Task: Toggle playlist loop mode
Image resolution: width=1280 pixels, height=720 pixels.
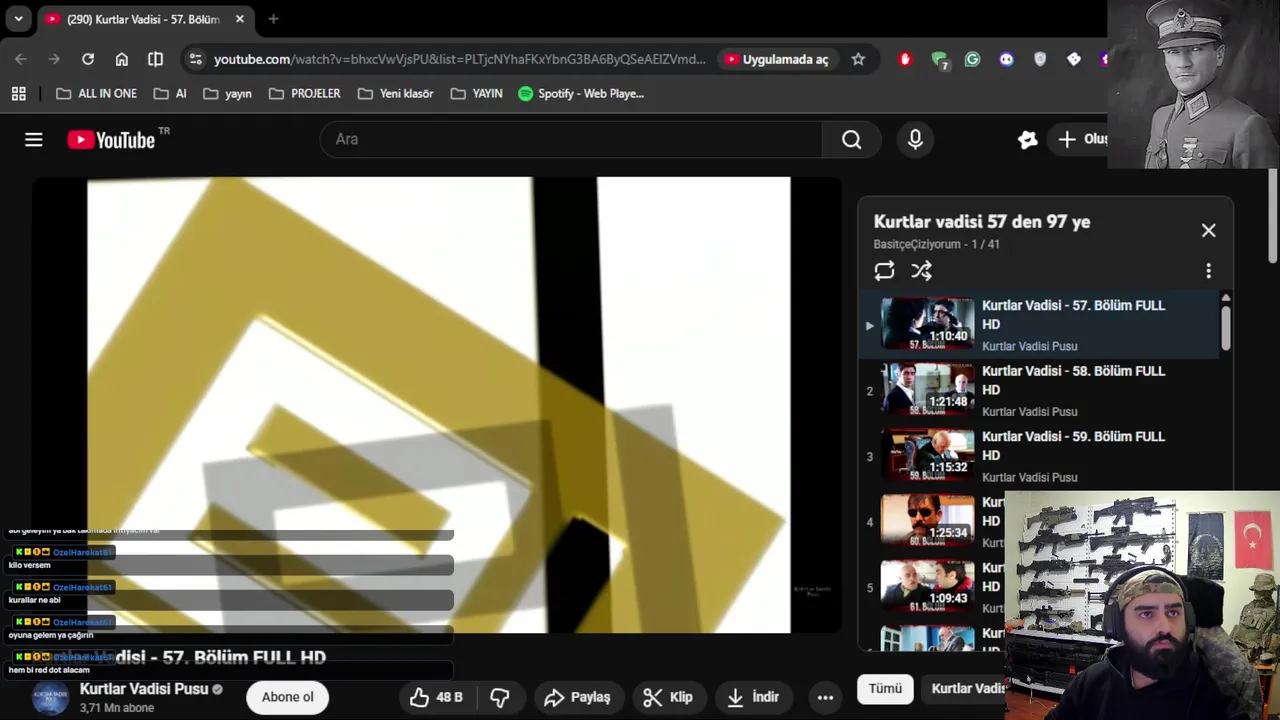Action: 884,271
